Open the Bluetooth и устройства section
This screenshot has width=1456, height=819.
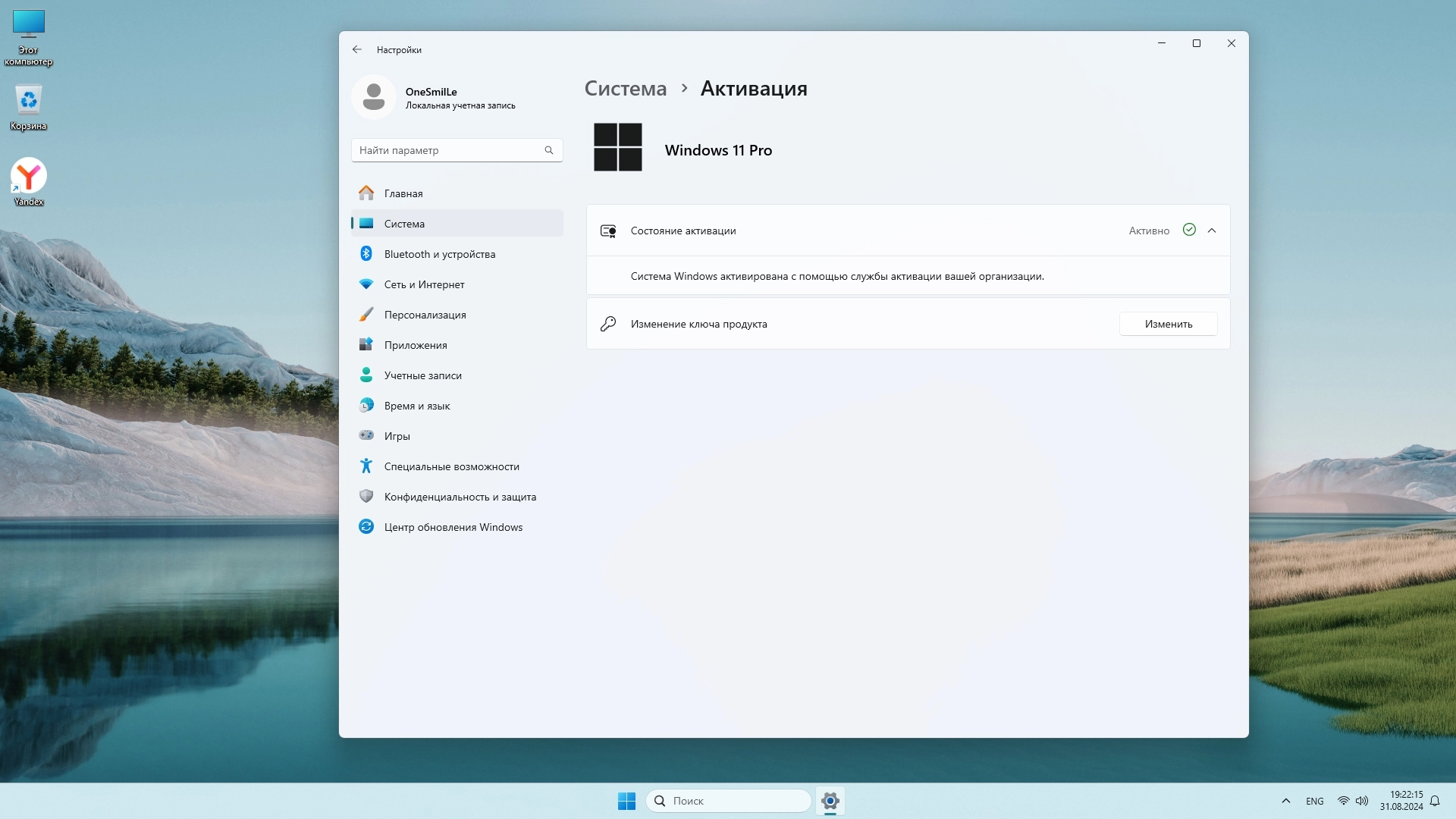click(x=439, y=254)
